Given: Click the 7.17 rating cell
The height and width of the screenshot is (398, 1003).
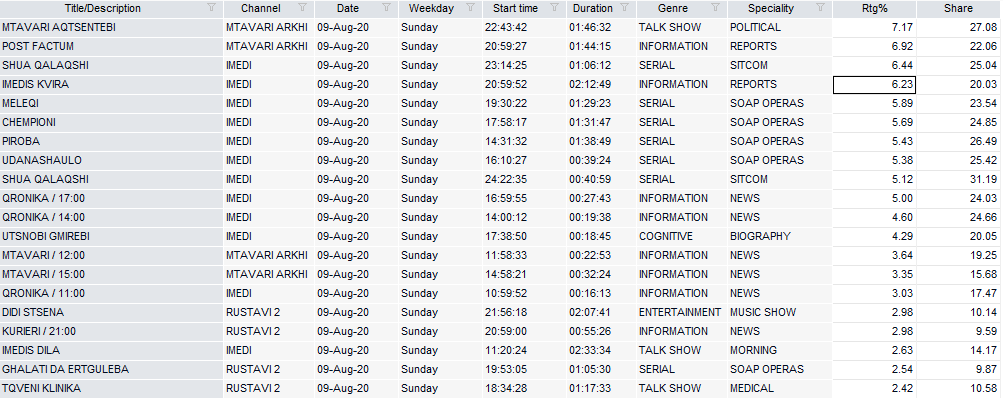Looking at the screenshot, I should tap(874, 28).
